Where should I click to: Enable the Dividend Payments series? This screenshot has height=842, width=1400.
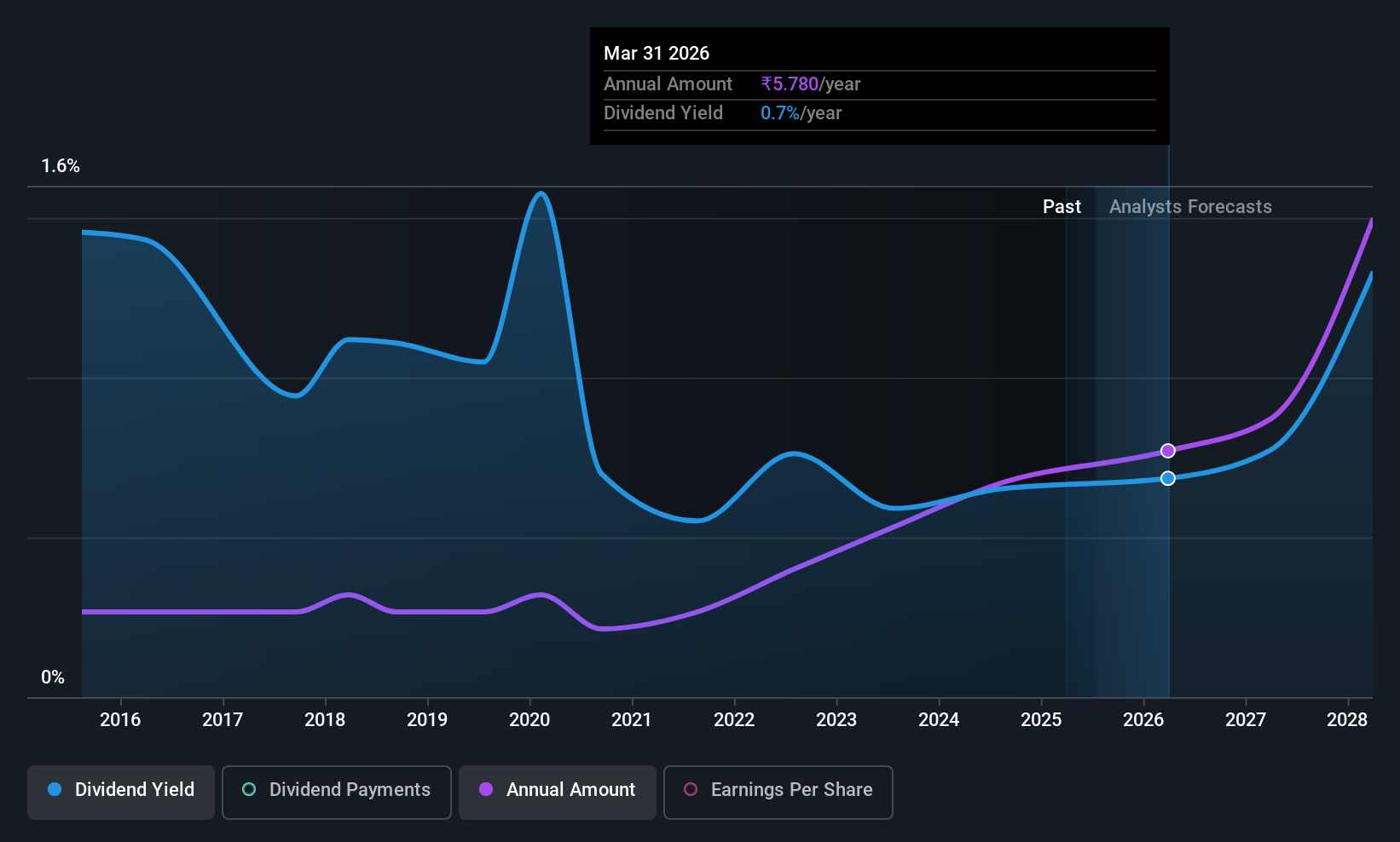coord(337,792)
